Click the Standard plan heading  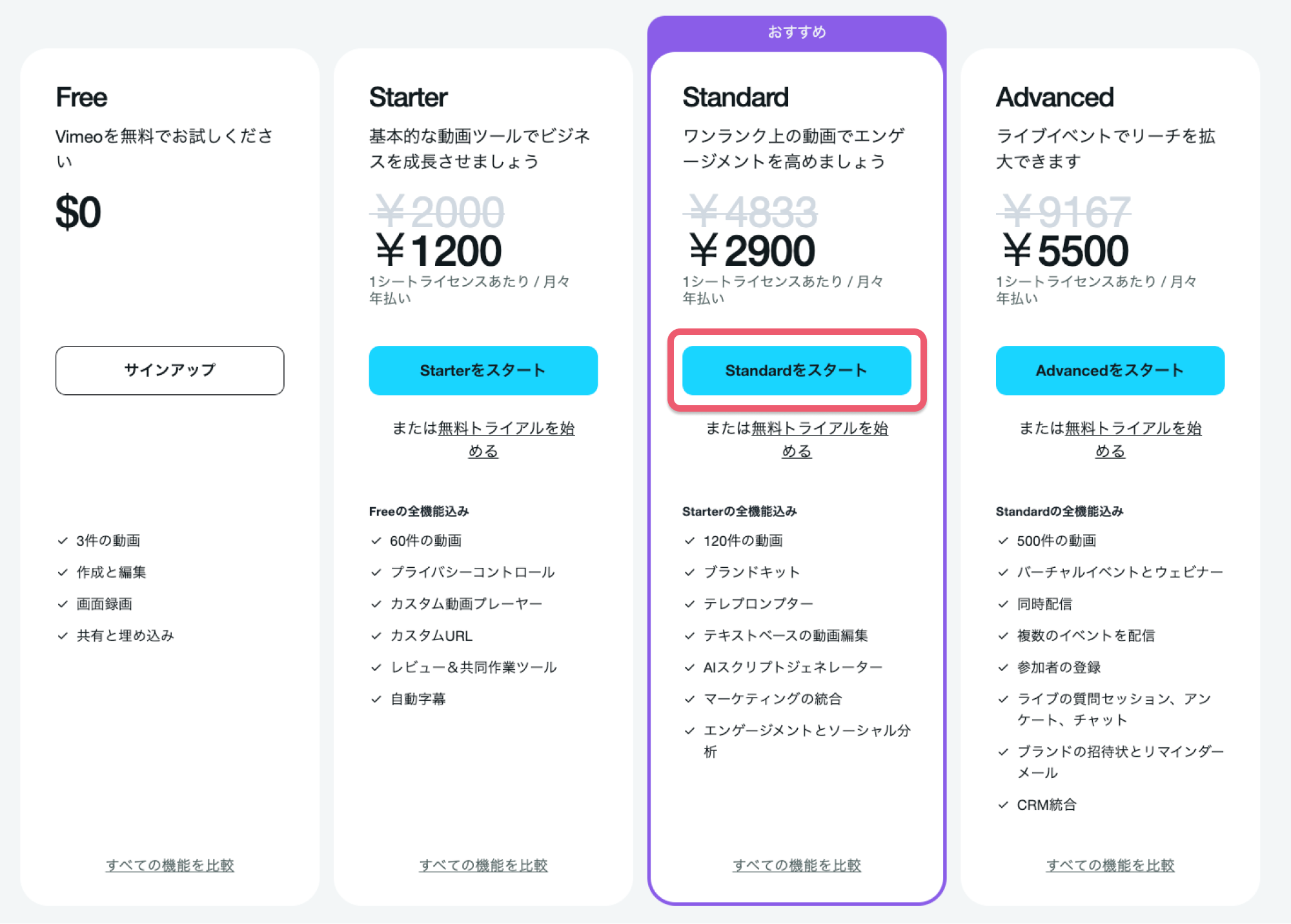click(x=735, y=97)
